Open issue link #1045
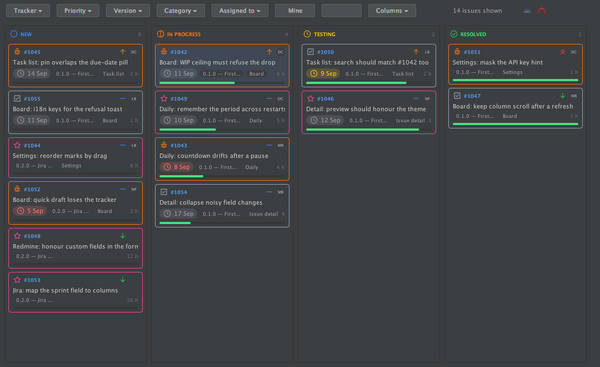Screen dimensions: 600x367 tap(32, 52)
